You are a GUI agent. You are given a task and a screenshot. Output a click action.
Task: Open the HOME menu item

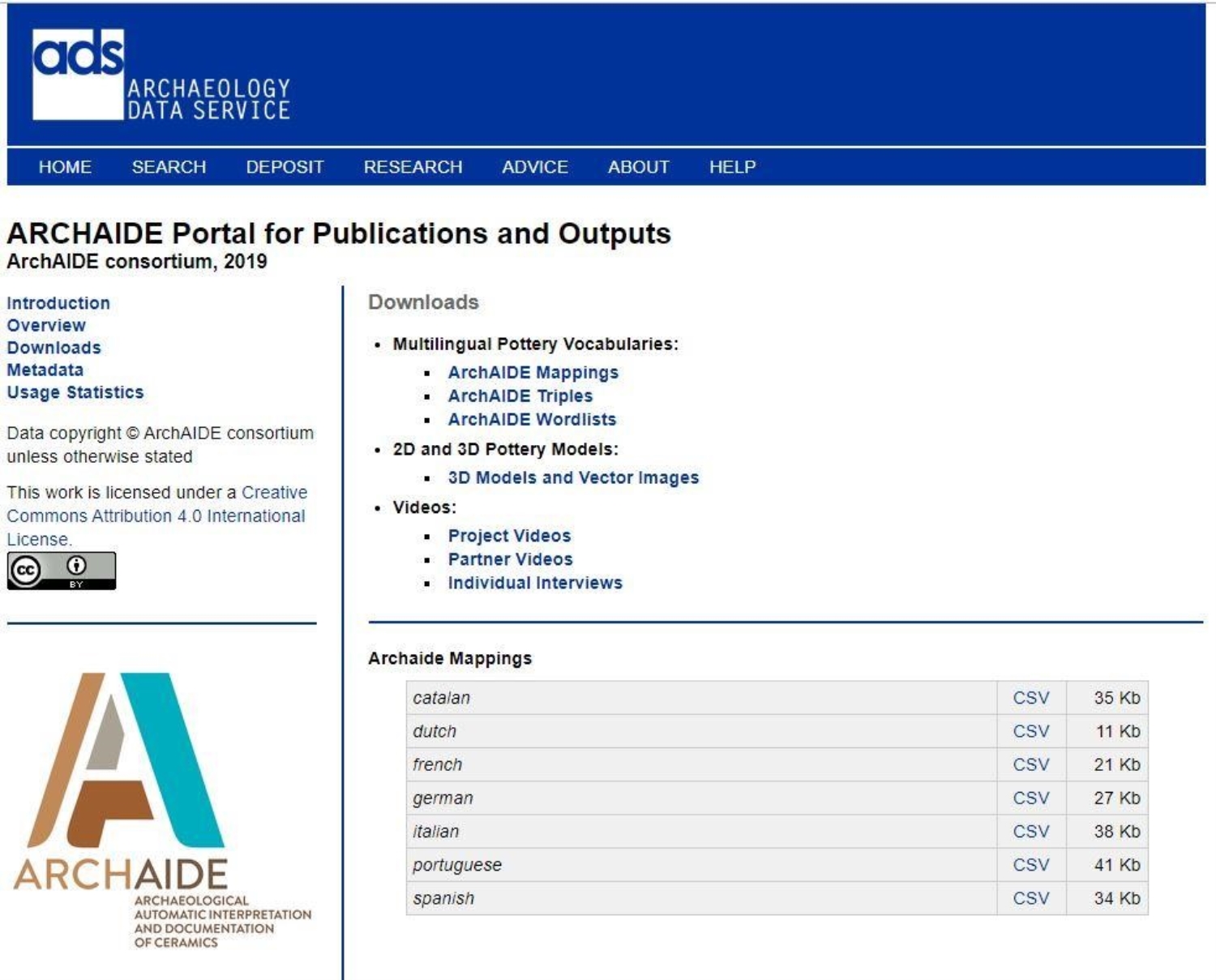click(x=65, y=167)
